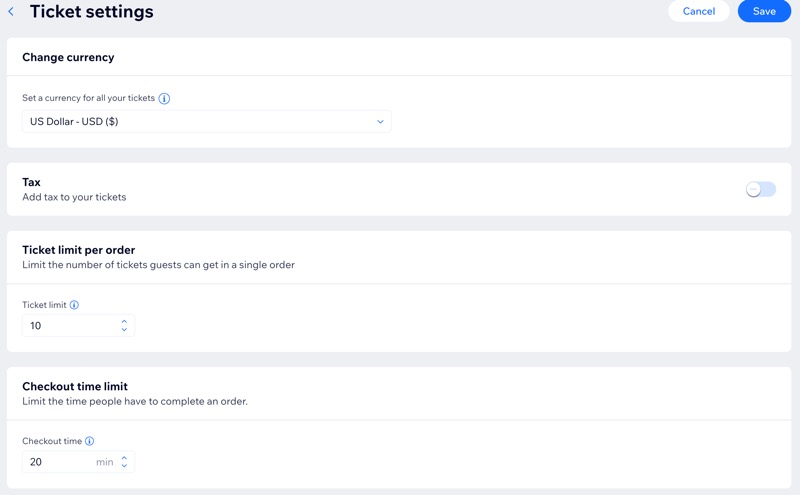This screenshot has height=495, width=800.
Task: Click the Checkout time limit heading
Action: (x=75, y=386)
